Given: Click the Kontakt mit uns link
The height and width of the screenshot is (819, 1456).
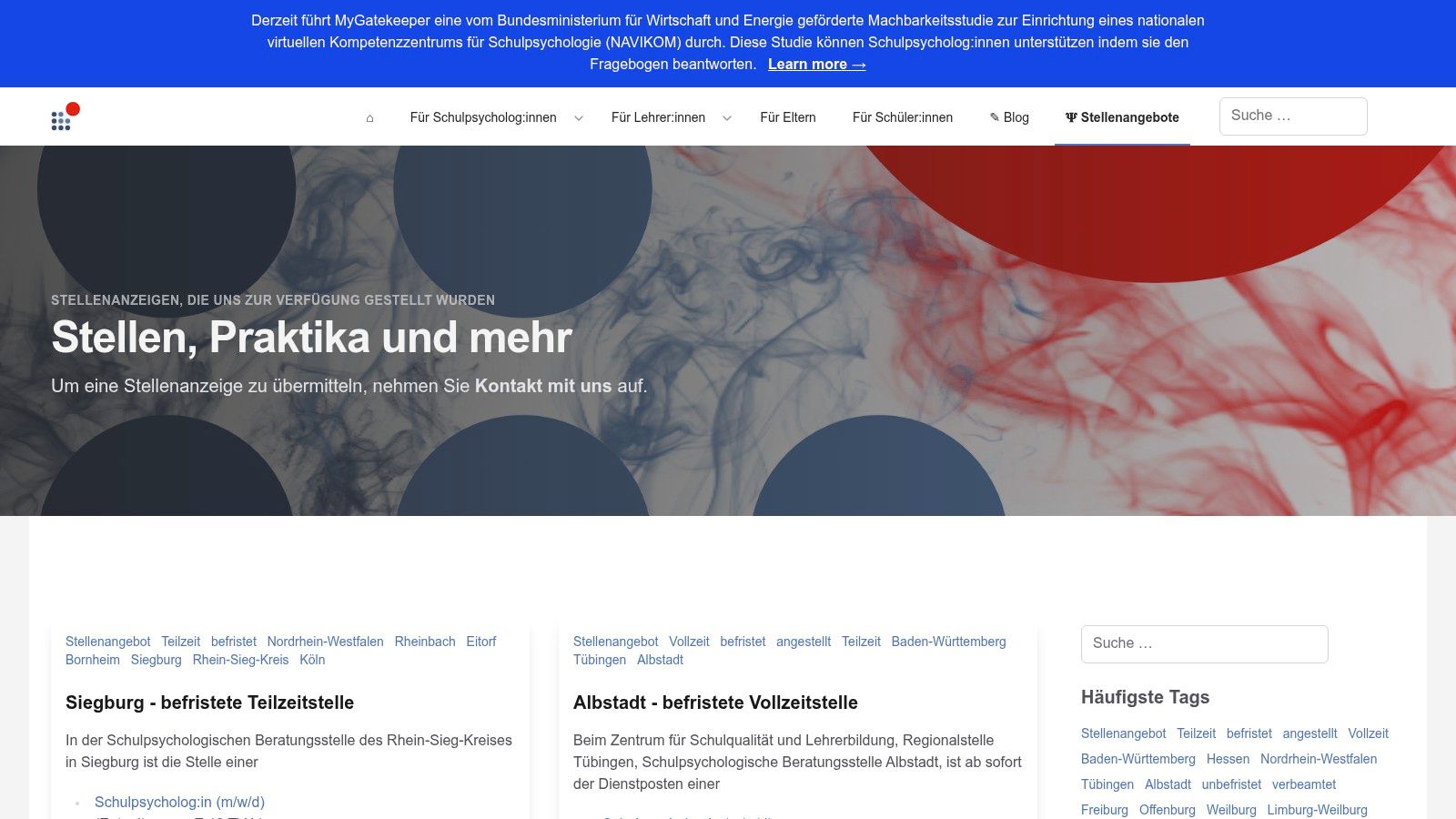Looking at the screenshot, I should pos(543,386).
